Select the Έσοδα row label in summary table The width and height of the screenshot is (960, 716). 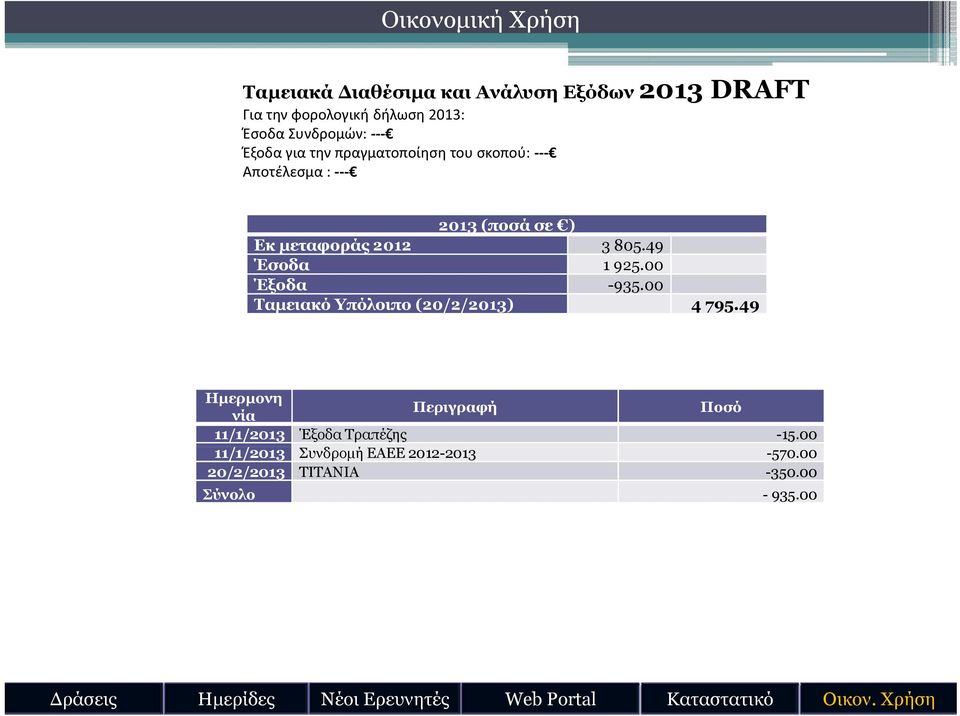point(407,265)
